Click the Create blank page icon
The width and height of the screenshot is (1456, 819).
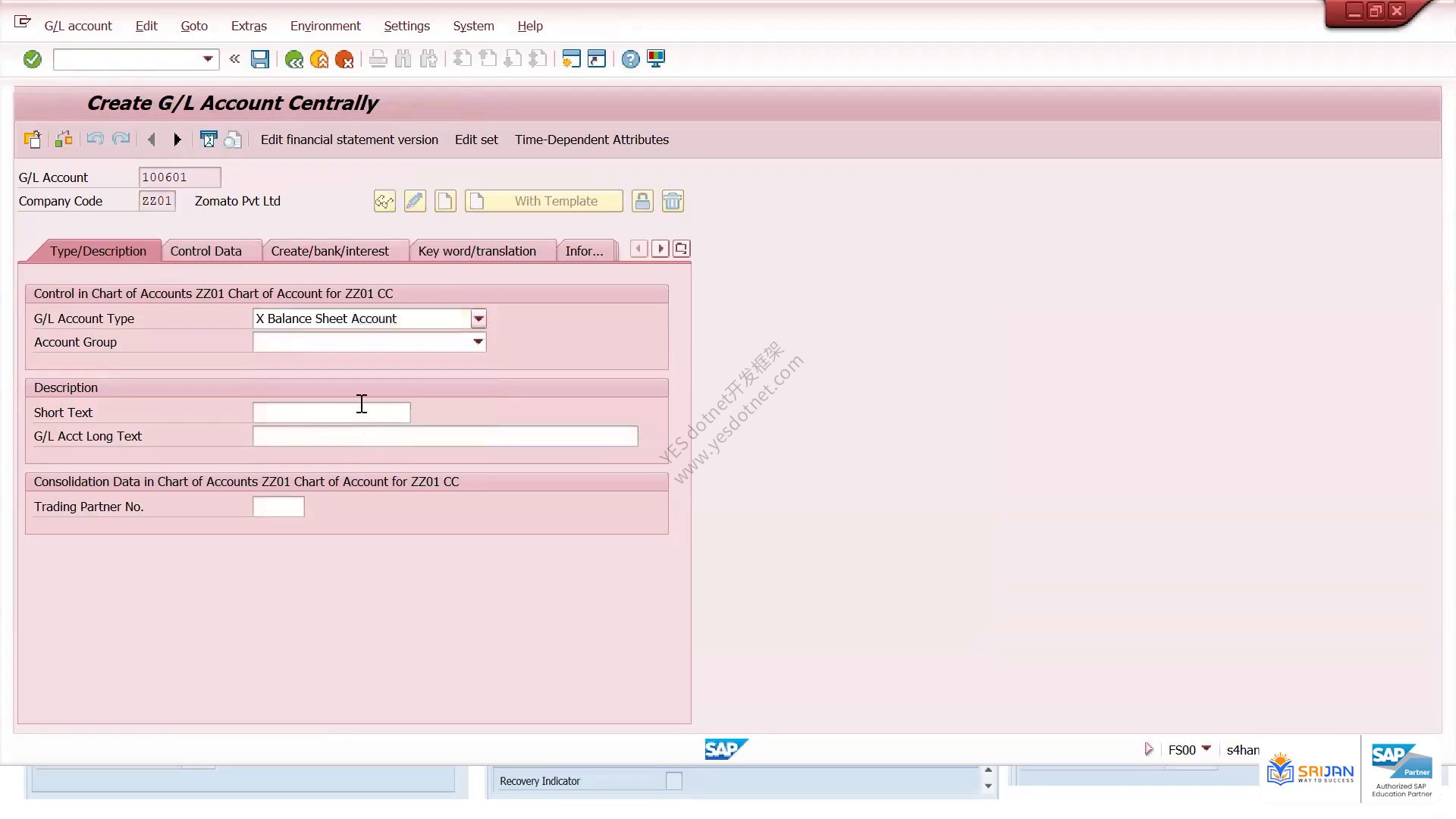tap(445, 201)
